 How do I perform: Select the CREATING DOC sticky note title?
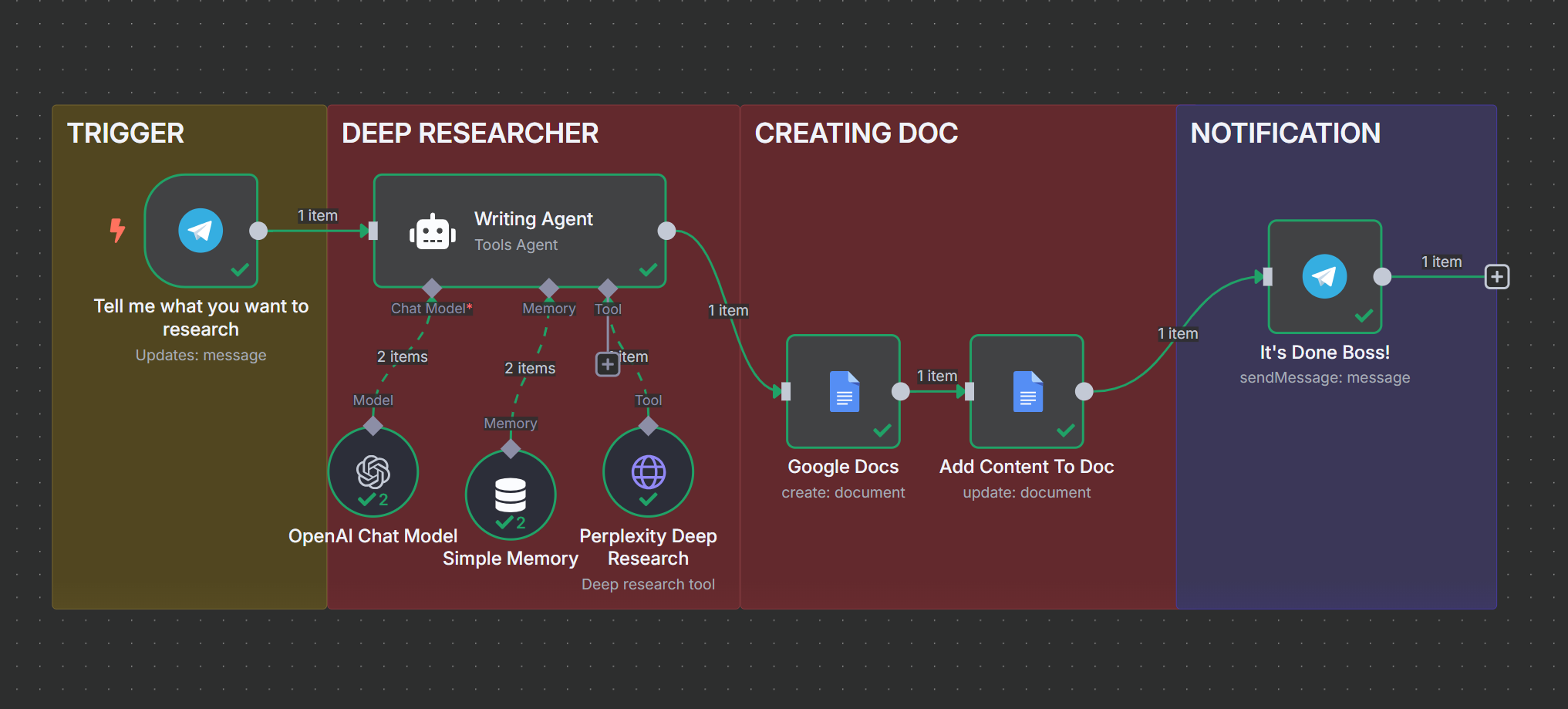point(856,133)
